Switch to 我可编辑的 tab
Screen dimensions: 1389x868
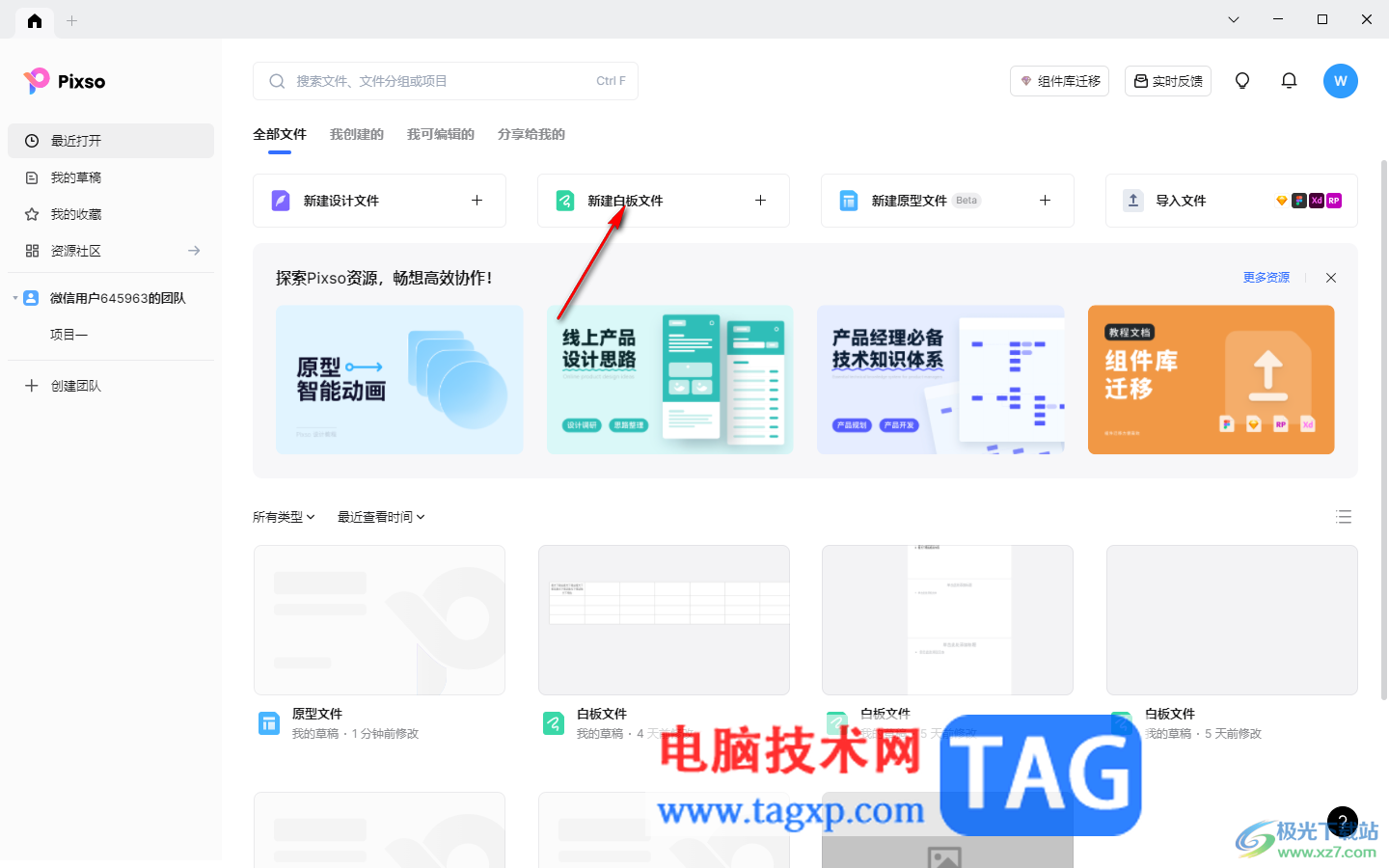point(441,135)
